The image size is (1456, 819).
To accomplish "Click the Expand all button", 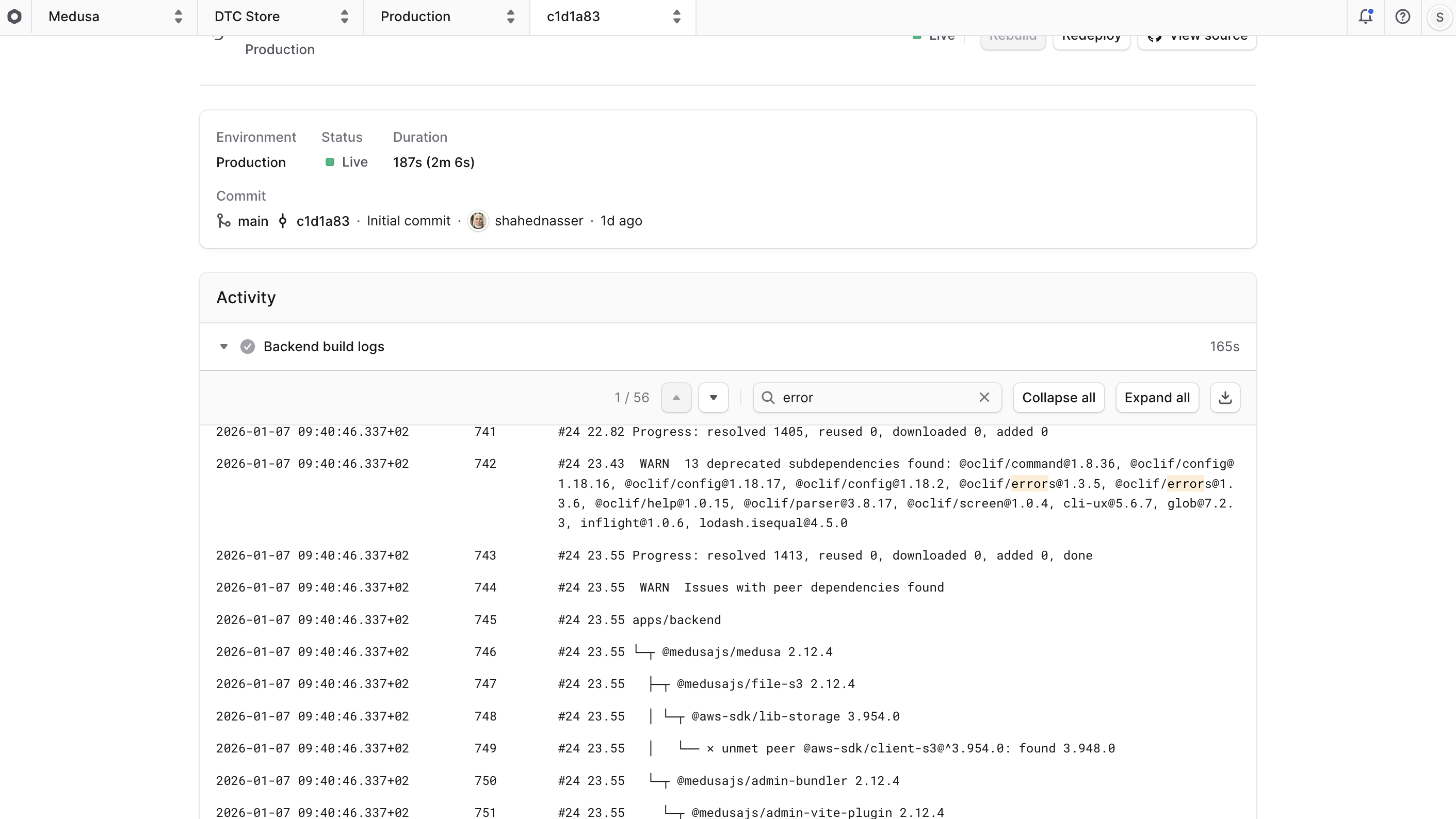I will pyautogui.click(x=1156, y=397).
